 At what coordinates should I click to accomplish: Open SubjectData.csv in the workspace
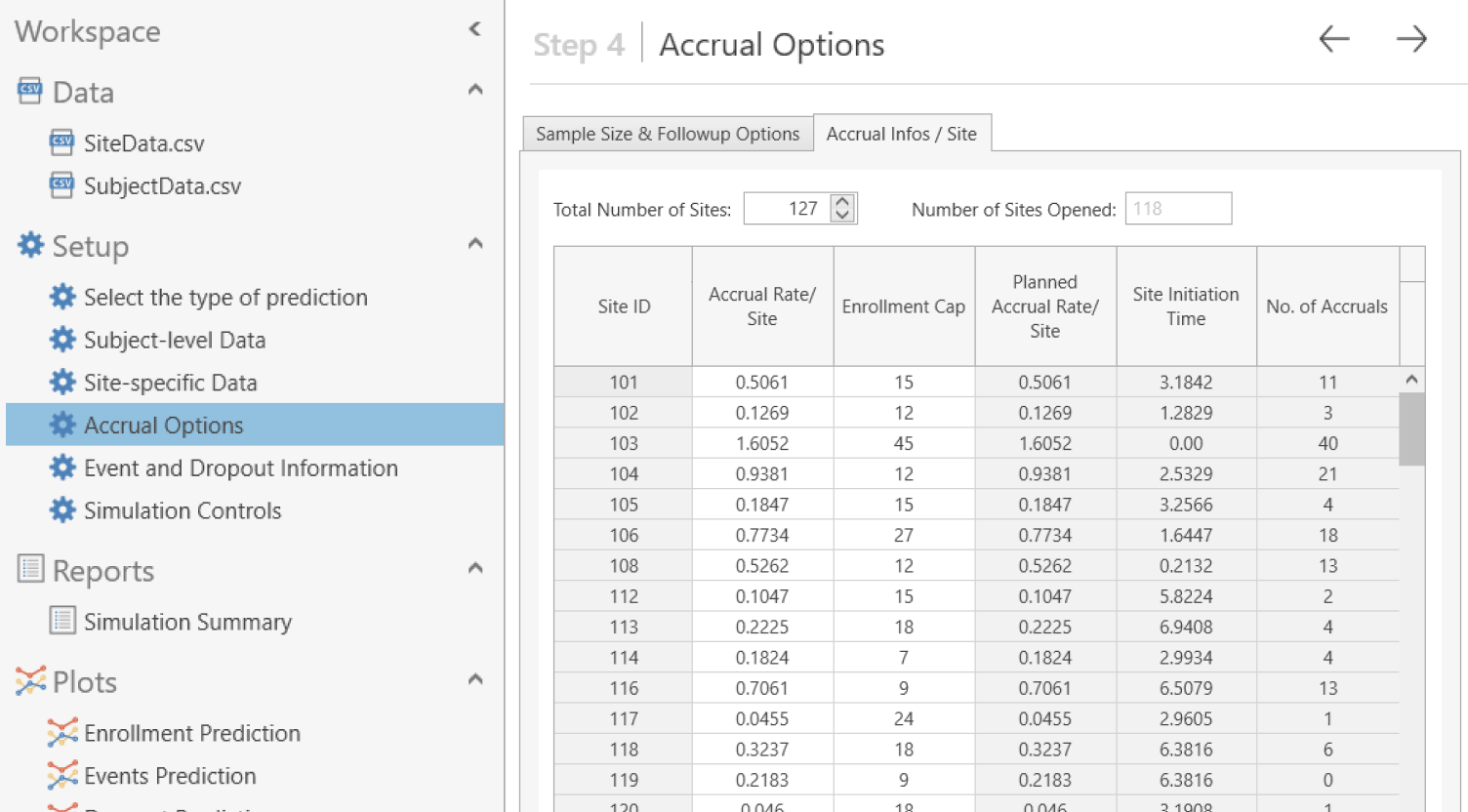click(x=162, y=186)
